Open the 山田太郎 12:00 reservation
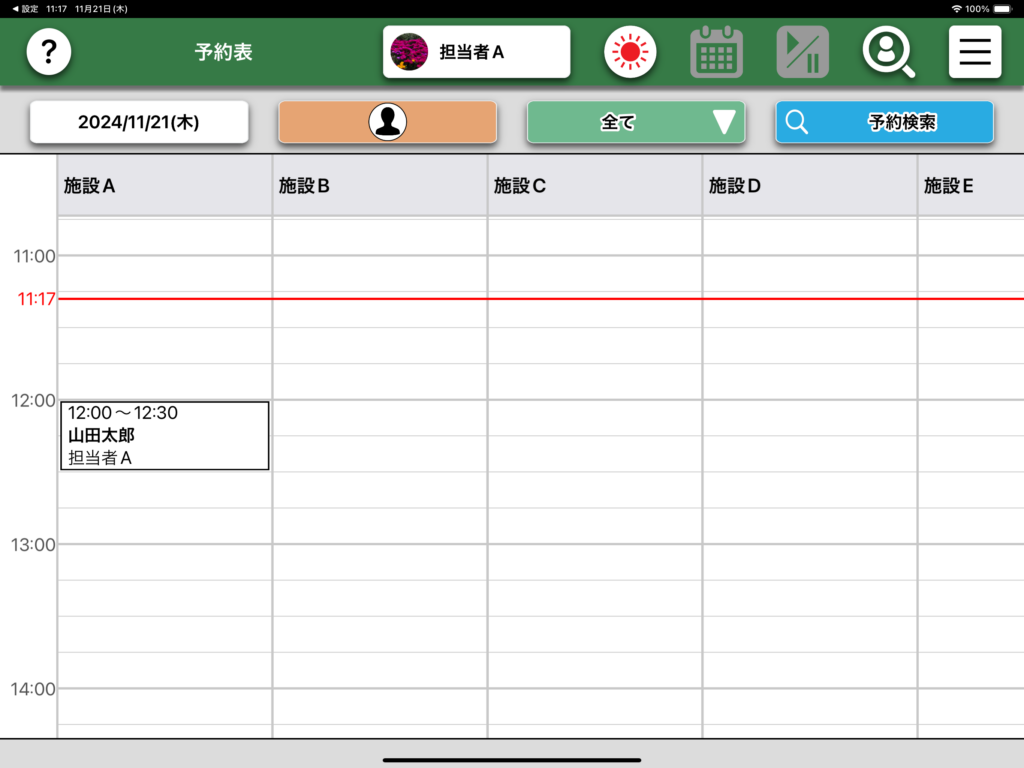This screenshot has width=1024, height=768. tap(164, 435)
